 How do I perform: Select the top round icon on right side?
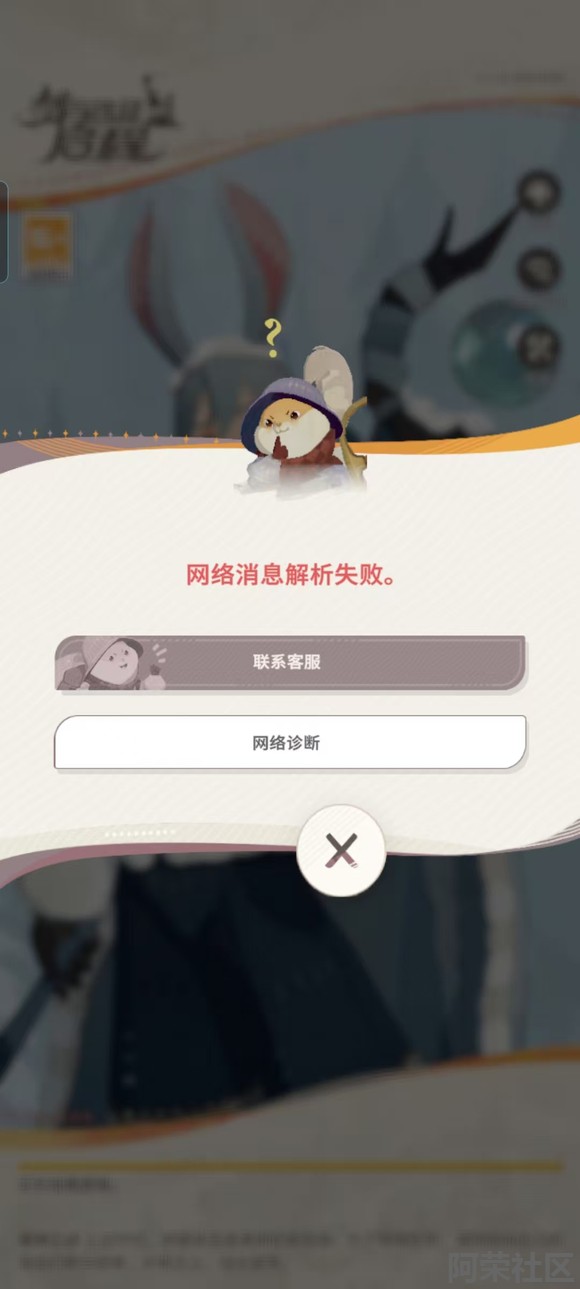[539, 192]
